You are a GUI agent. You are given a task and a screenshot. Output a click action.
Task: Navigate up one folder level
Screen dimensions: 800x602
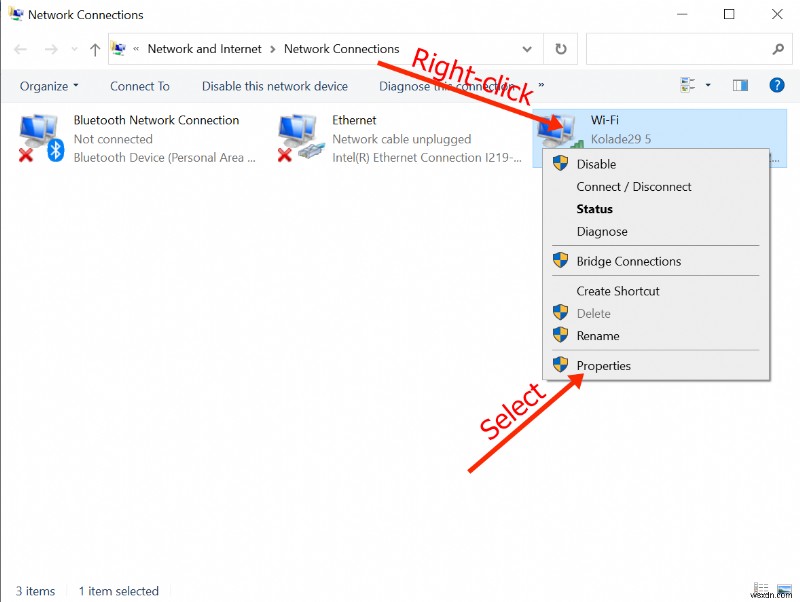(x=94, y=48)
